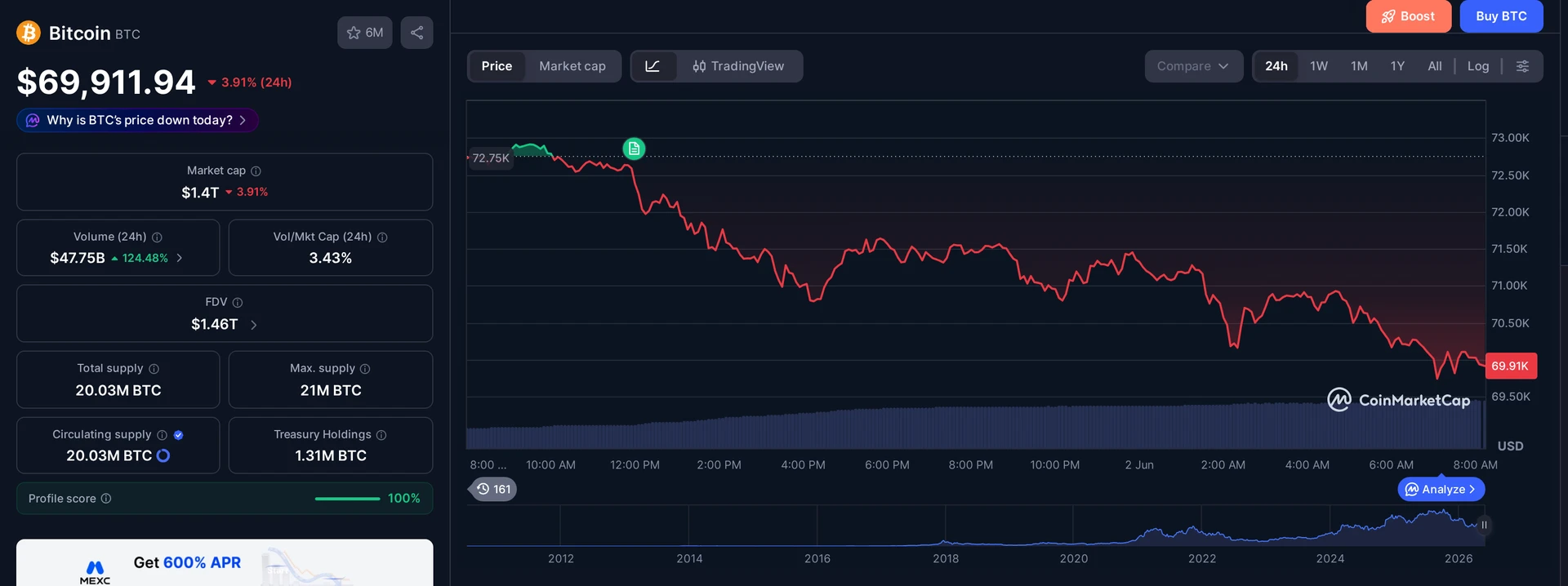The width and height of the screenshot is (1568, 586).
Task: Show info tooltip for Max. supply
Action: [x=365, y=369]
